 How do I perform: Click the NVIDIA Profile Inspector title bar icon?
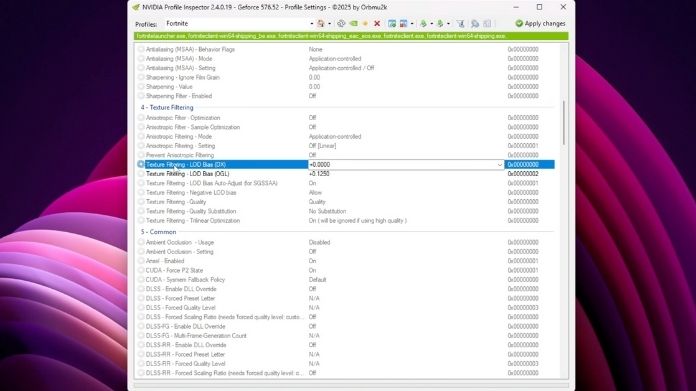(x=136, y=7)
